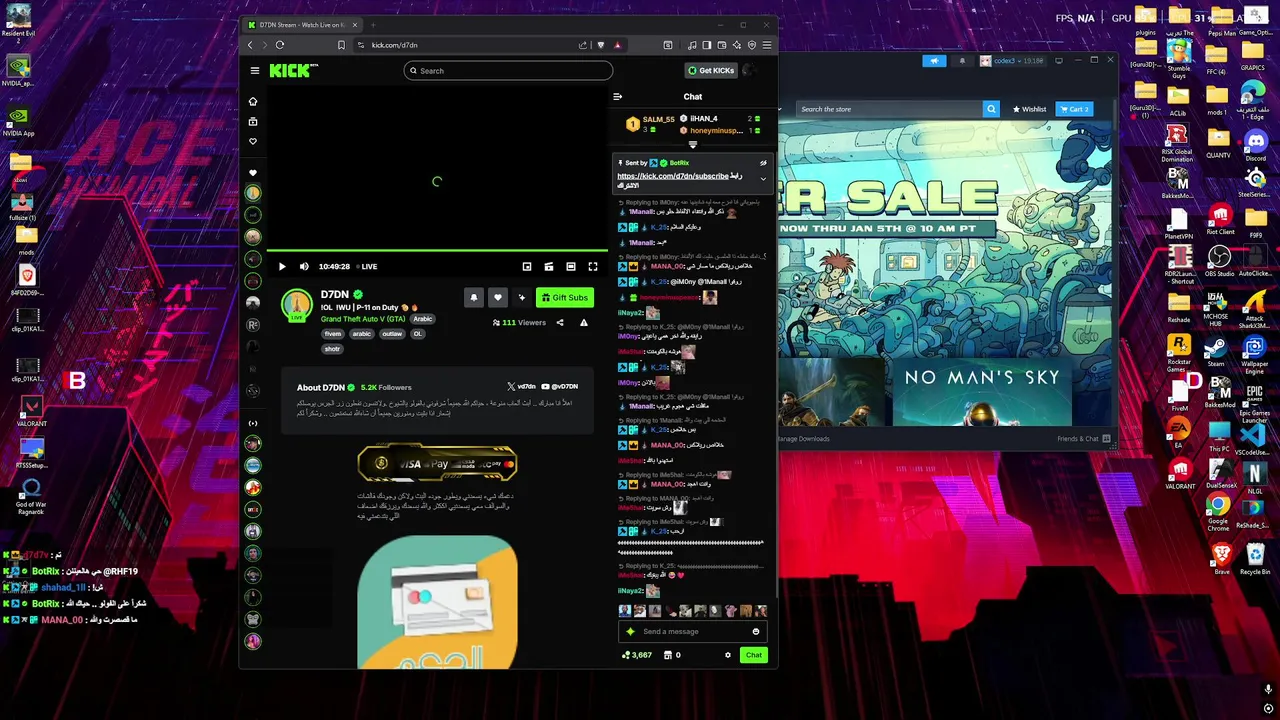Collapse the chat panel with arrow icon

(x=617, y=97)
